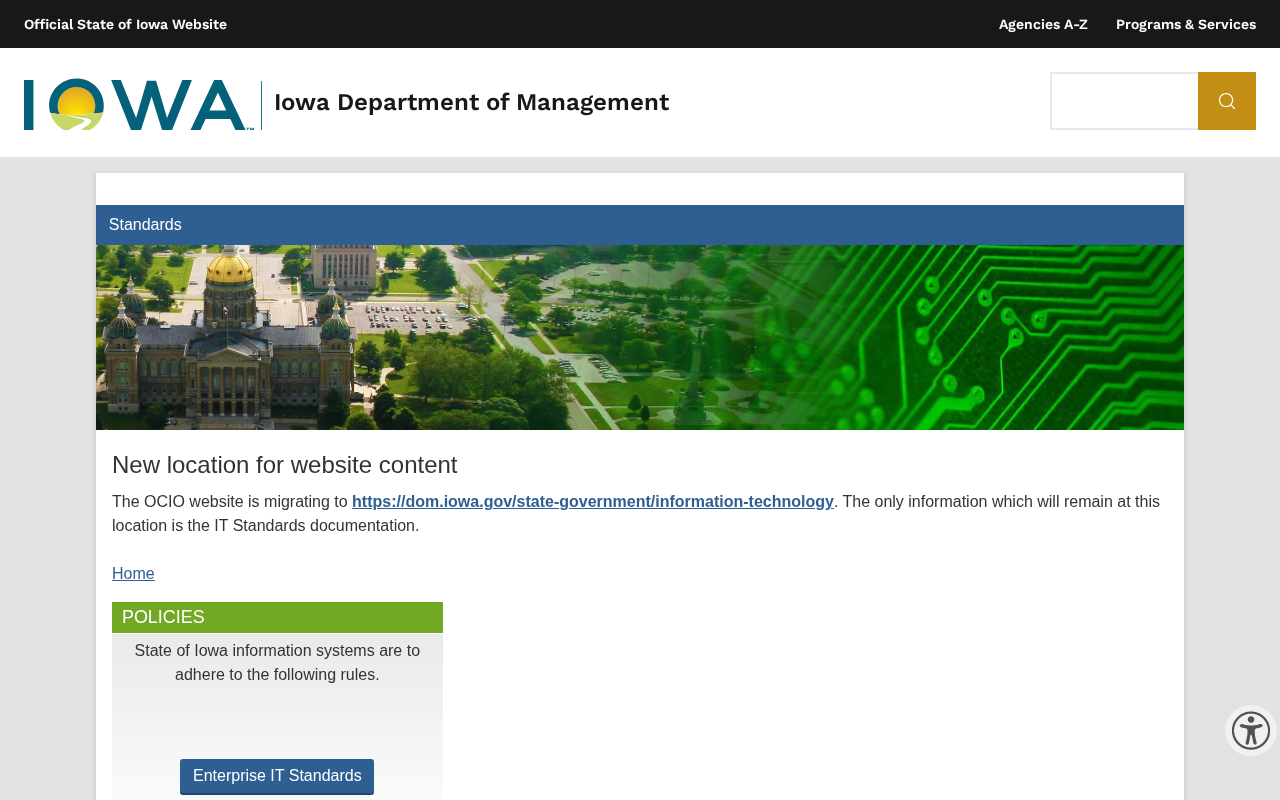The image size is (1280, 800).
Task: Open the accessibility options widget icon
Action: click(x=1251, y=730)
